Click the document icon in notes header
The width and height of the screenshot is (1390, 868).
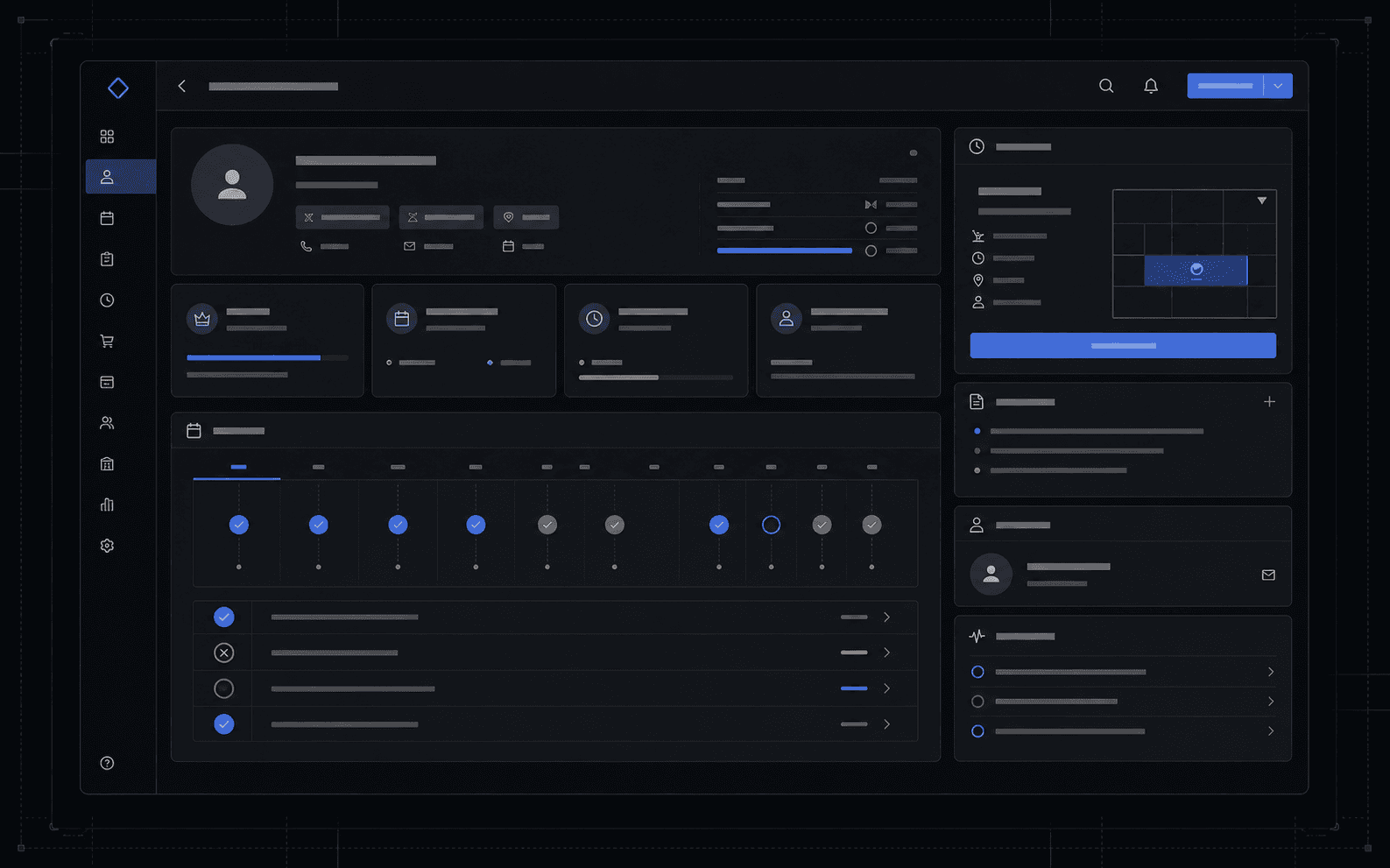[x=977, y=402]
